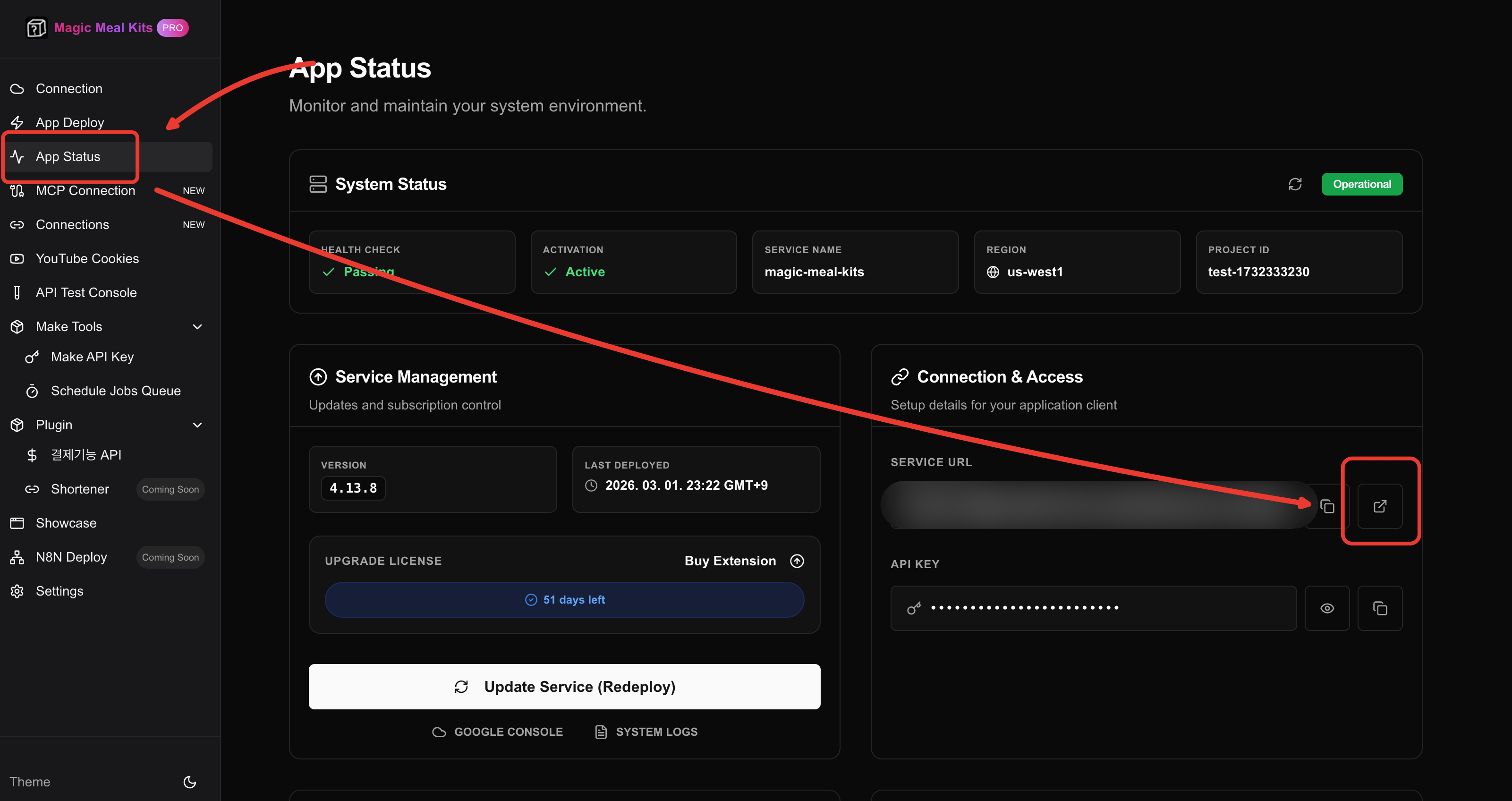Click the Connection & Access link icon
The height and width of the screenshot is (801, 1512).
pos(900,377)
